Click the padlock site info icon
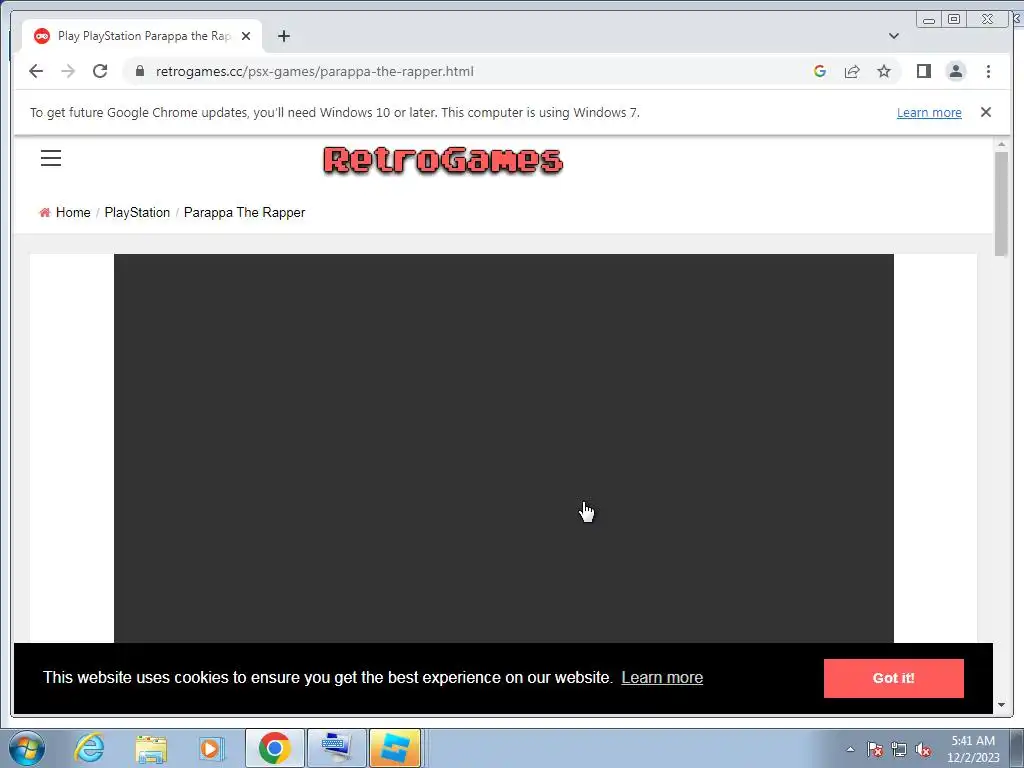The image size is (1024, 768). 140,71
